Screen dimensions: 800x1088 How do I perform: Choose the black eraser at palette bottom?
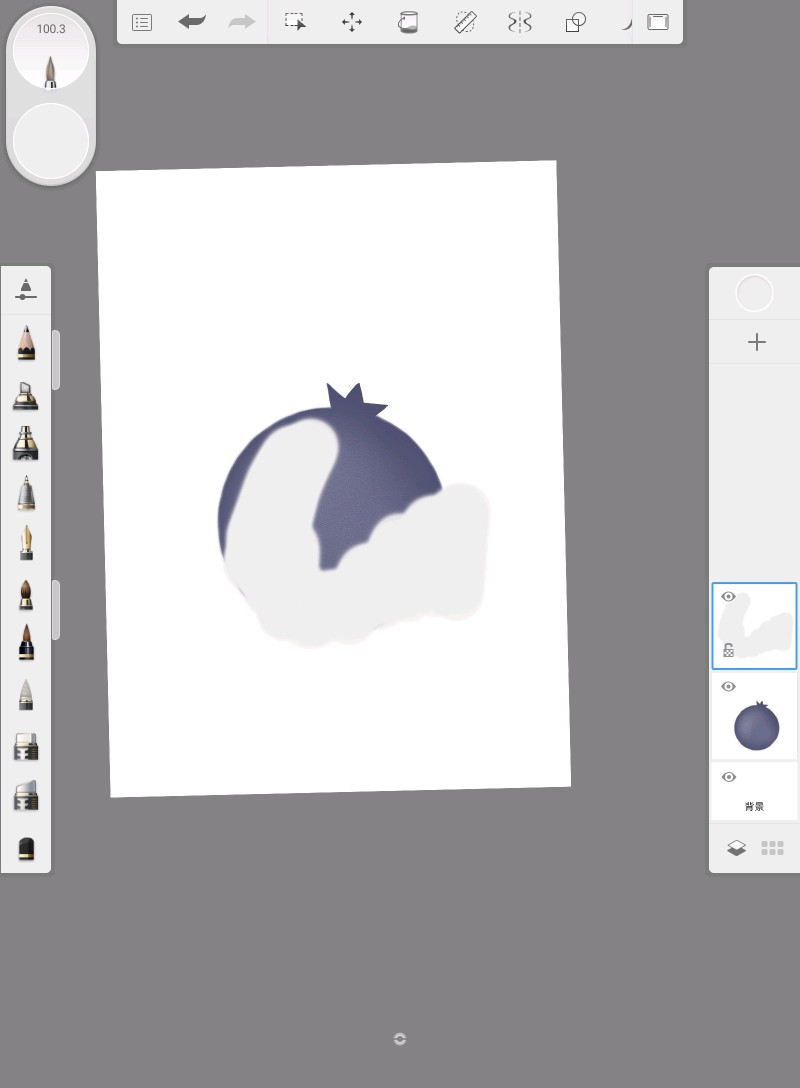pos(26,848)
